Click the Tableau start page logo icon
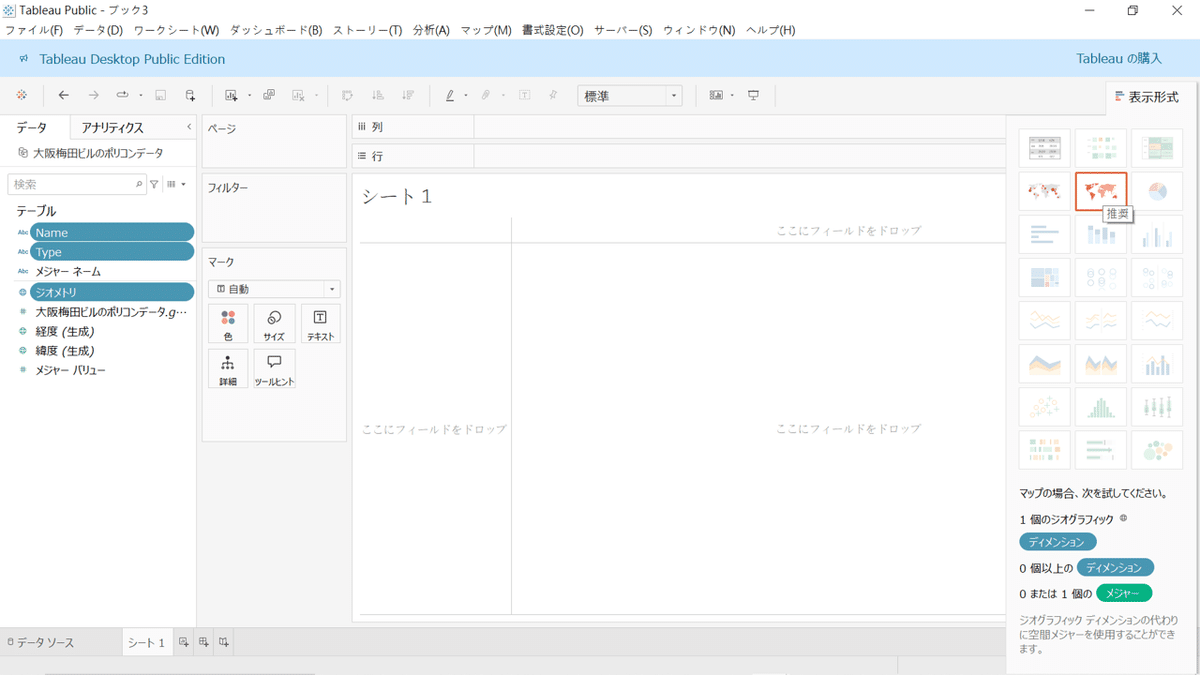The image size is (1200, 675). pos(22,95)
